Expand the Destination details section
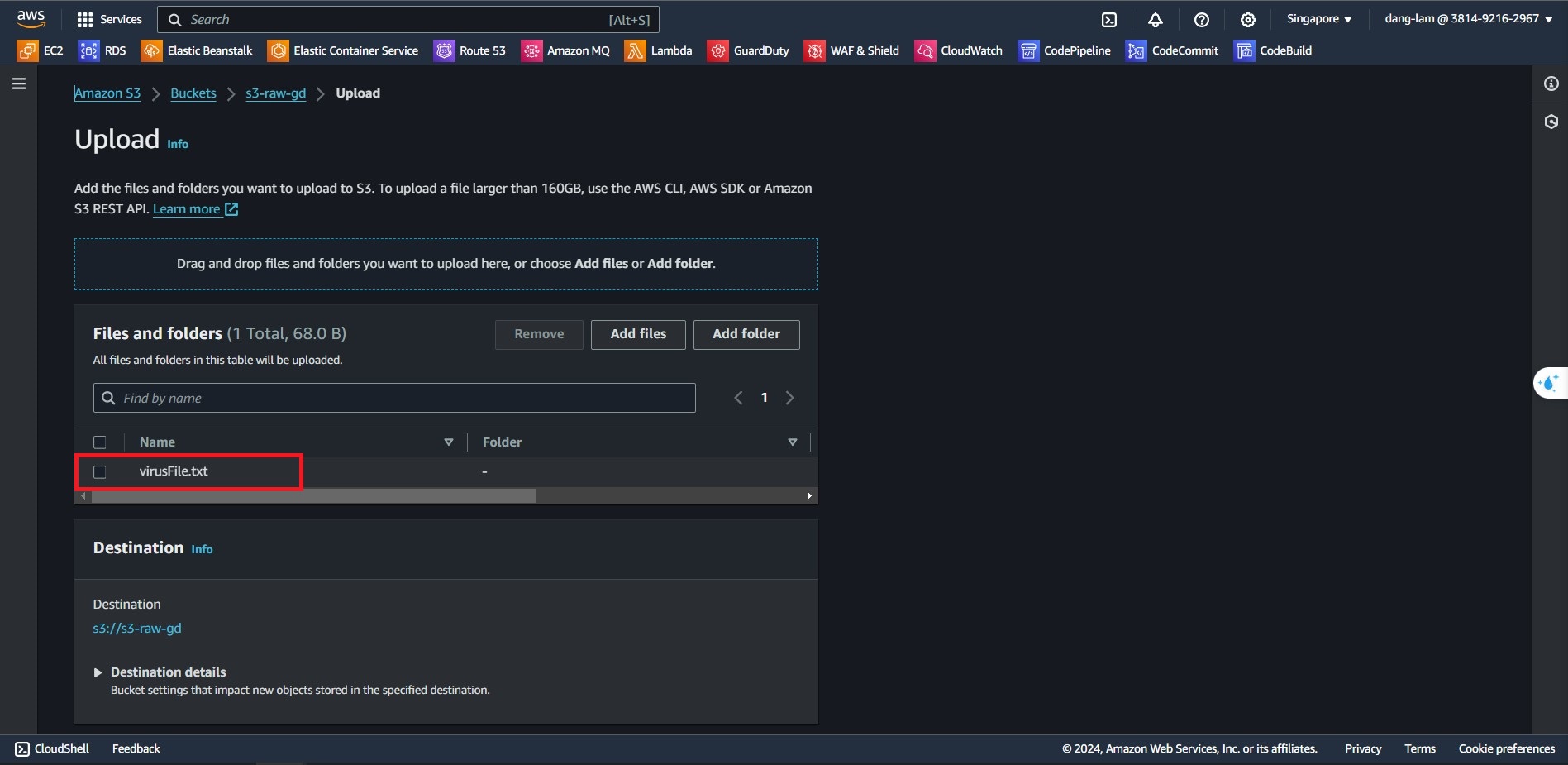 click(x=98, y=672)
